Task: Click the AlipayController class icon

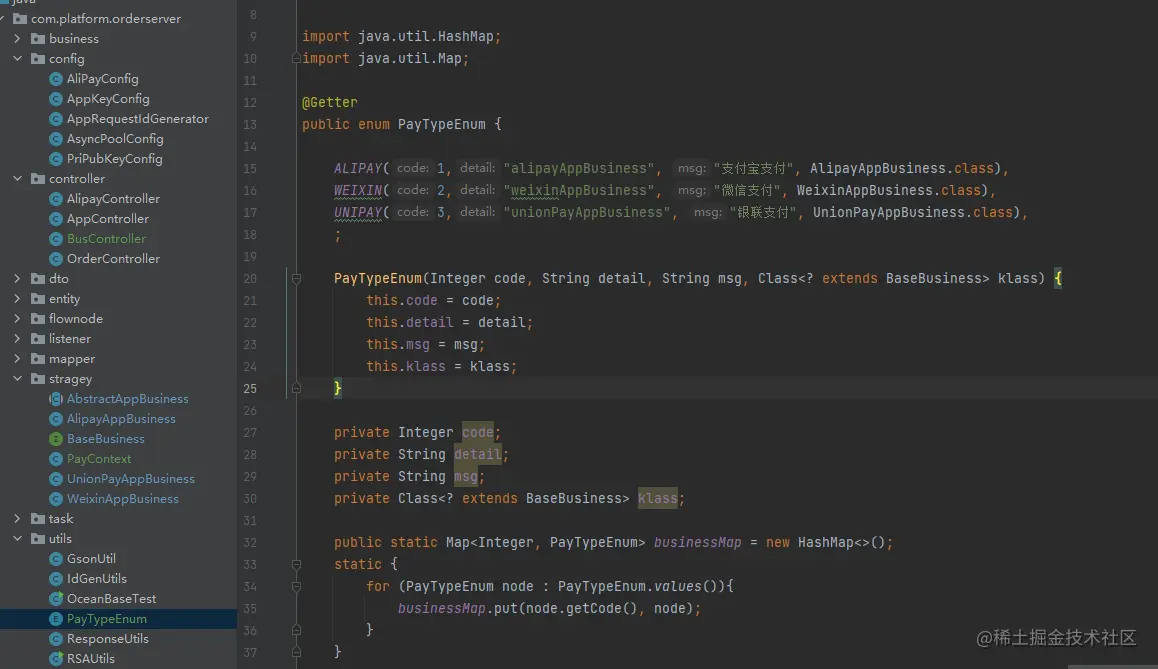Action: coord(55,199)
